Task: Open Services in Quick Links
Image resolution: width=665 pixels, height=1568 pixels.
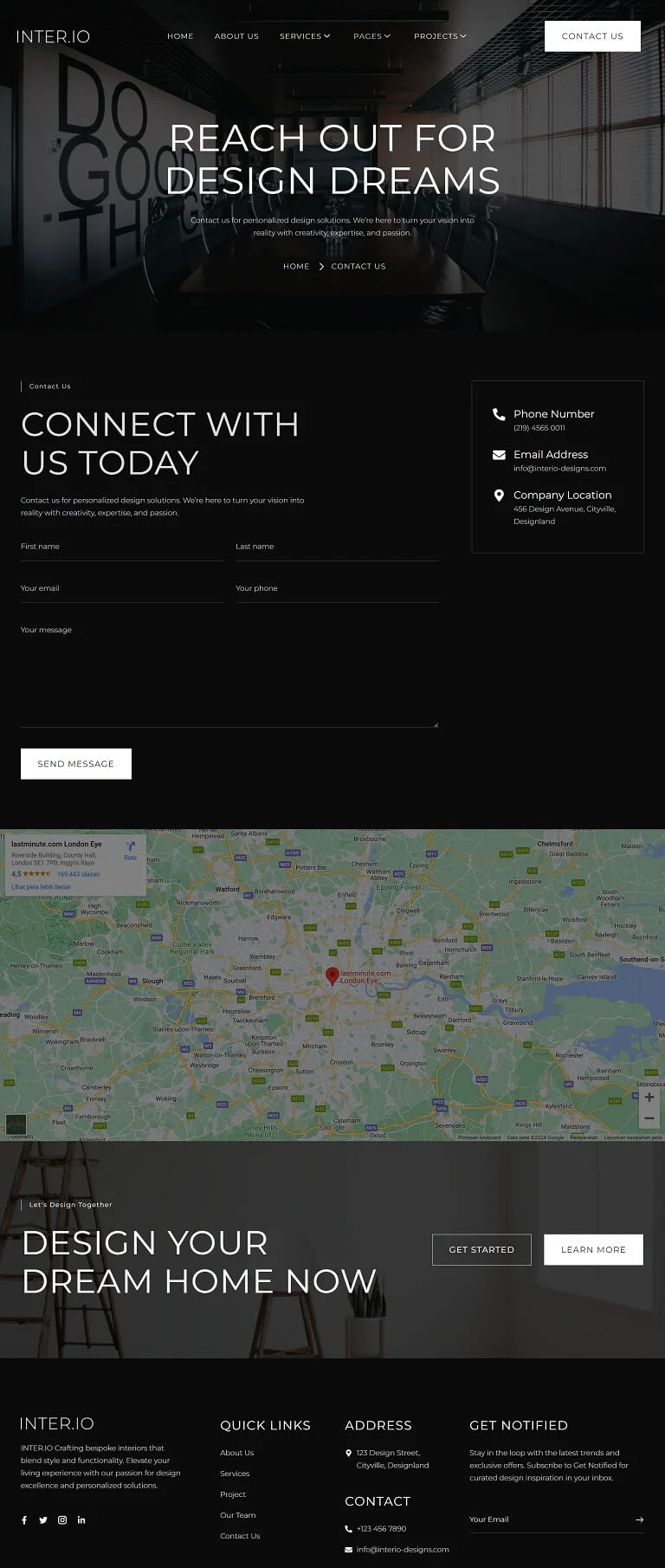Action: 235,1474
